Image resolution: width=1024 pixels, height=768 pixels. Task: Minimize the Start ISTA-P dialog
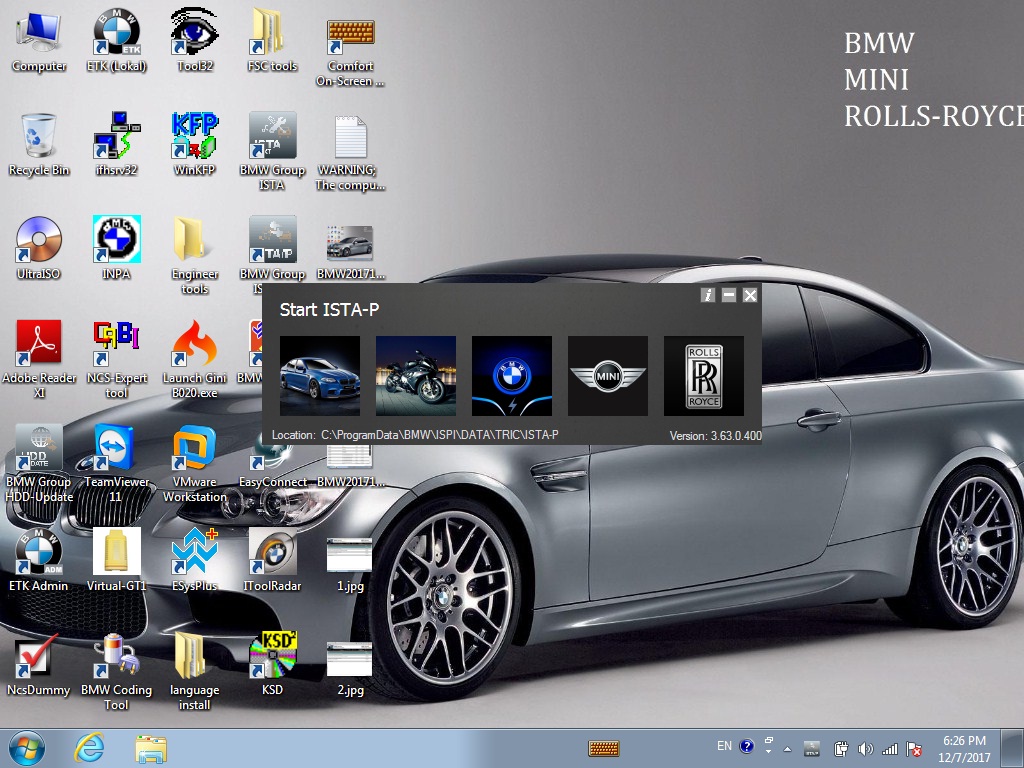click(729, 295)
